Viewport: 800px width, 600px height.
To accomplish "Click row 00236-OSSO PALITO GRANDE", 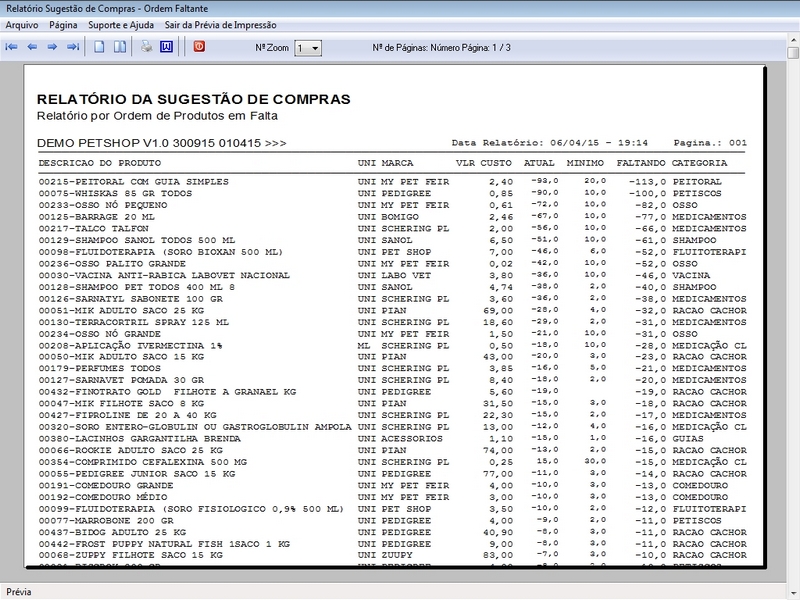I will click(x=392, y=264).
